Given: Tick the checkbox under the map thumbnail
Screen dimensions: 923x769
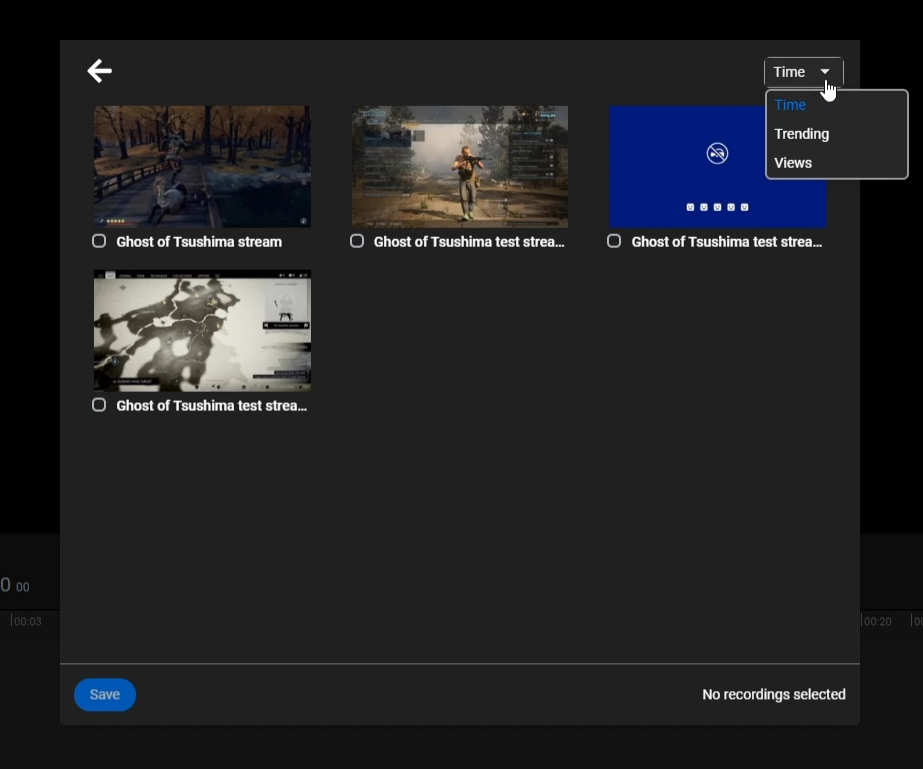Looking at the screenshot, I should [x=99, y=405].
